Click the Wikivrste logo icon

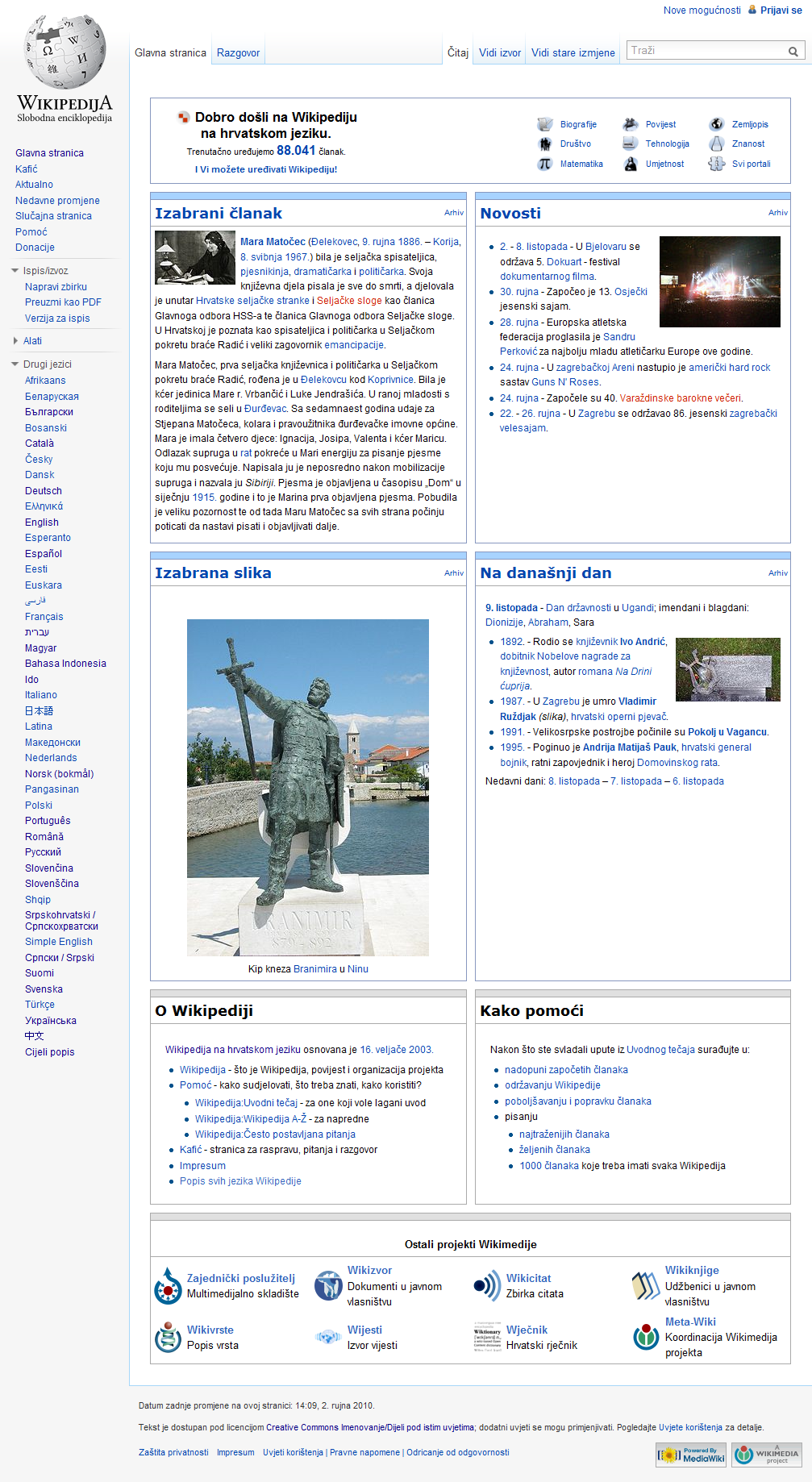pyautogui.click(x=168, y=1337)
